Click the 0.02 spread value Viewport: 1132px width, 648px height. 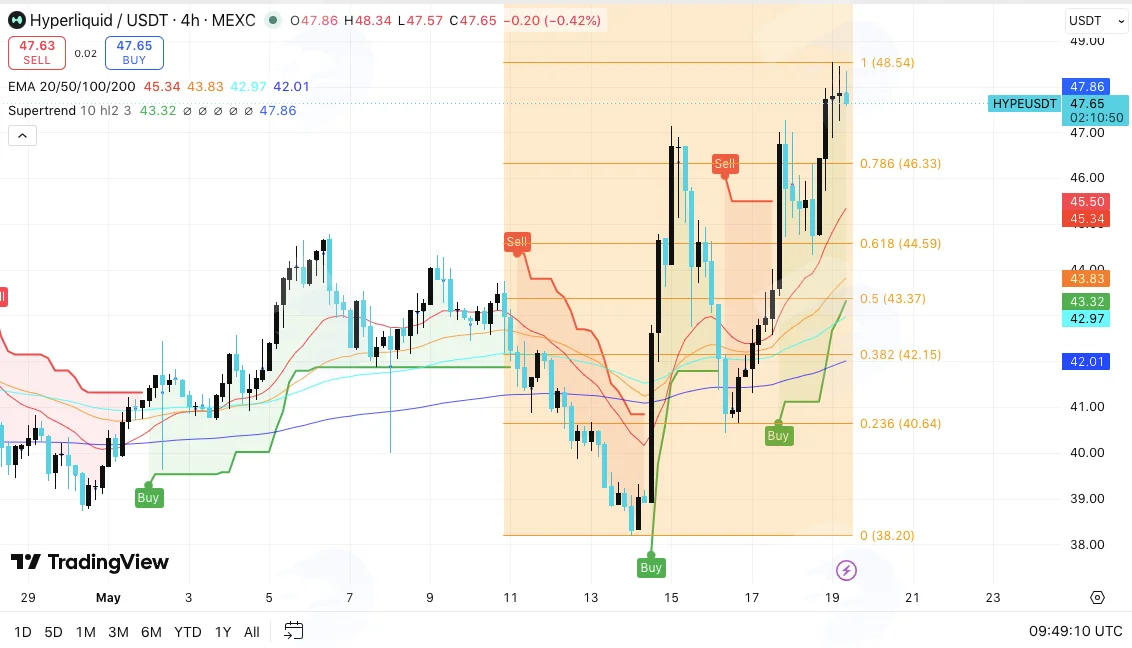tap(85, 53)
